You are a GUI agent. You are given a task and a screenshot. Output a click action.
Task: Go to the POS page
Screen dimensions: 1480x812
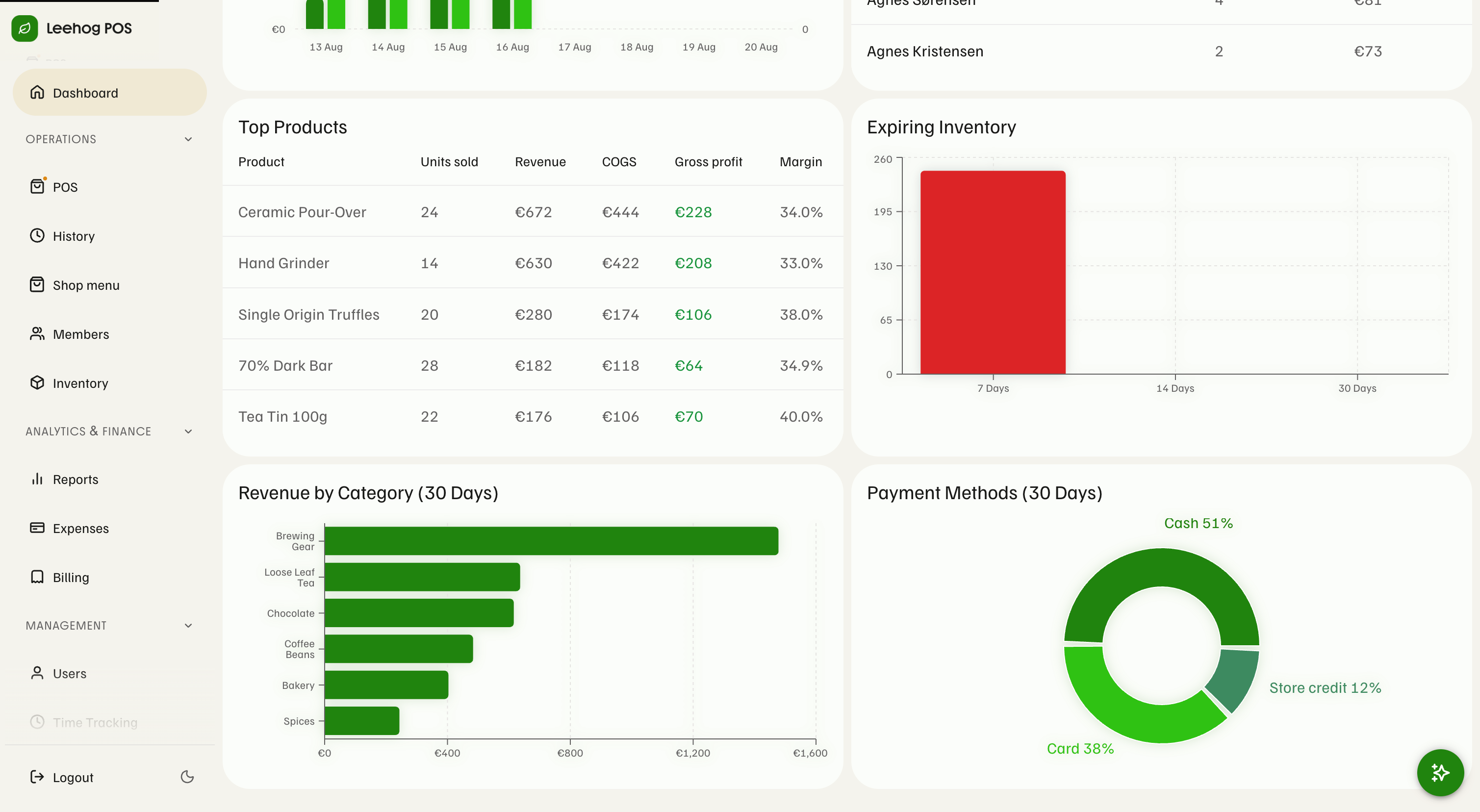pos(109,187)
